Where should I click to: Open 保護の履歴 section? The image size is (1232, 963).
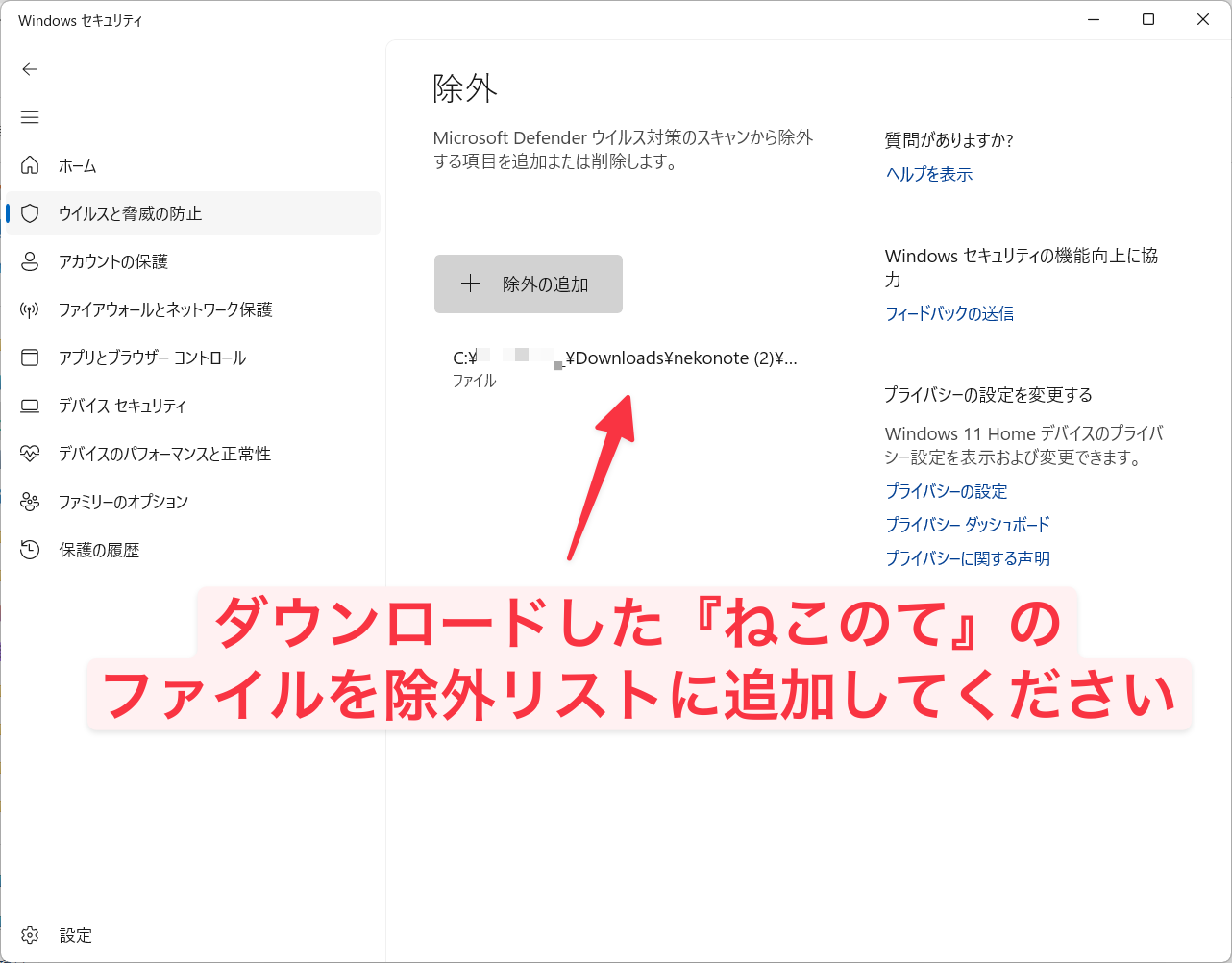coord(192,550)
